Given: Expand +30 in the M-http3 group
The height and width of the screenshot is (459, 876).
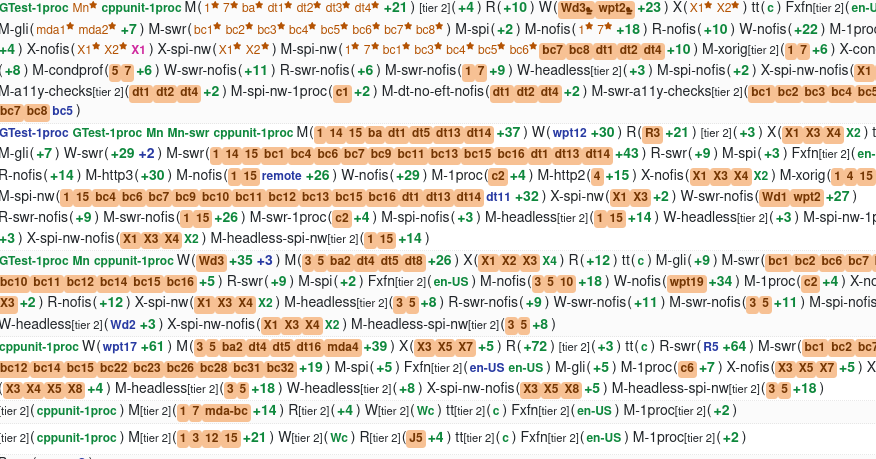Looking at the screenshot, I should [x=153, y=176].
